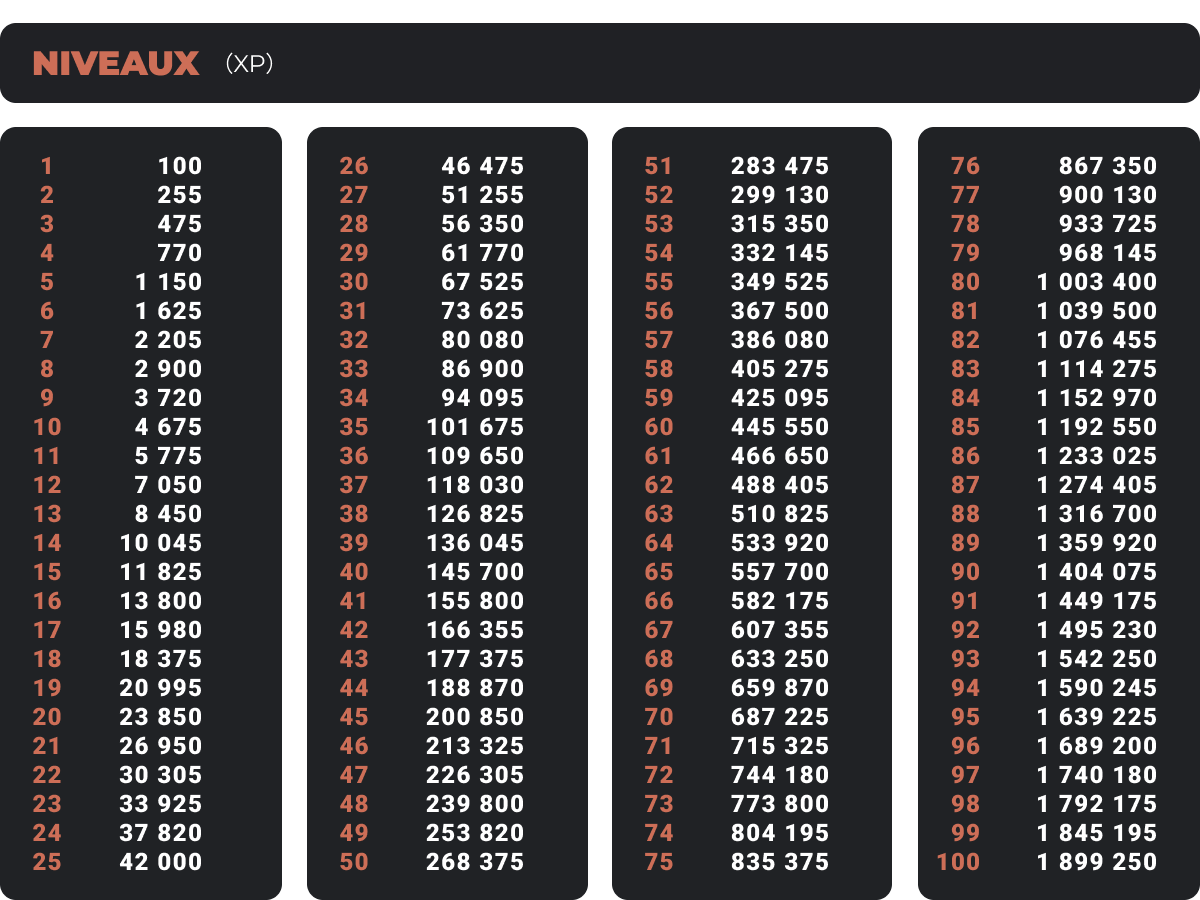Select the level 66 row number

point(659,601)
